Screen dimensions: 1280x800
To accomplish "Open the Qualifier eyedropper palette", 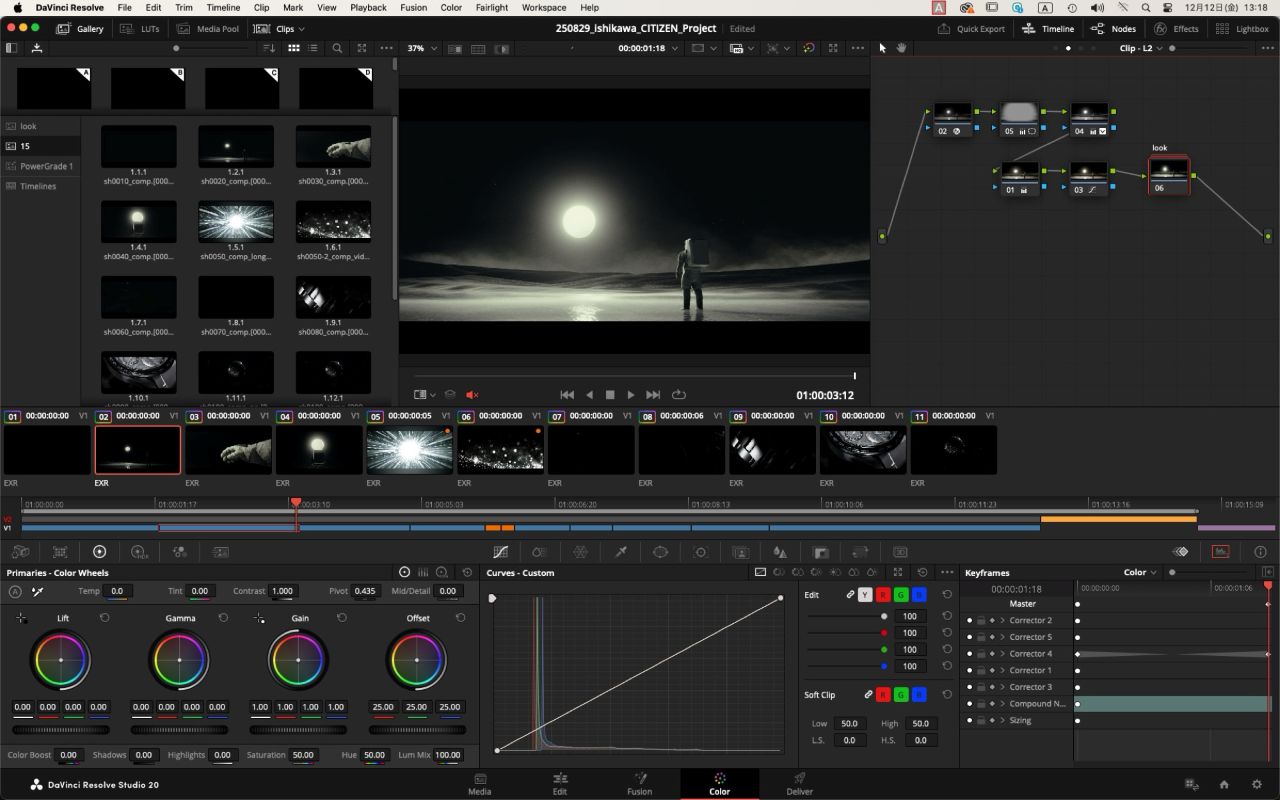I will [x=620, y=552].
